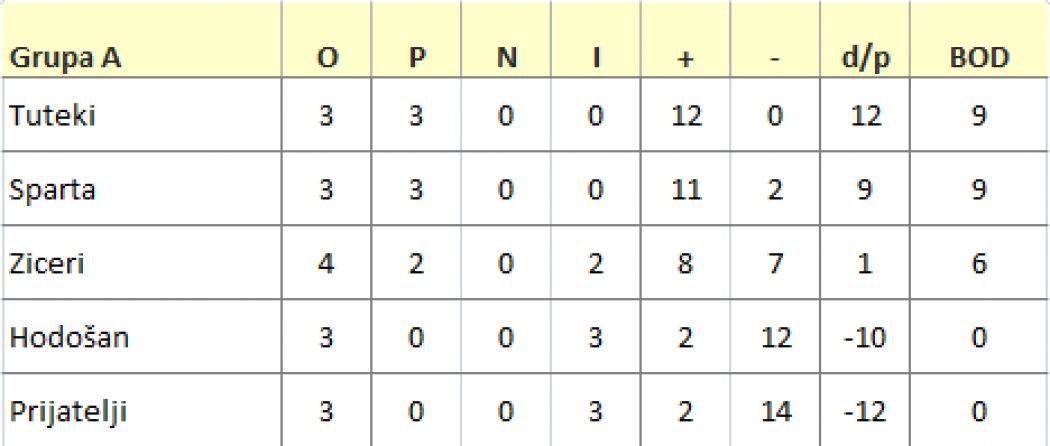Select the Hodošan team name cell
Viewport: 1050px width, 446px height.
pos(141,337)
